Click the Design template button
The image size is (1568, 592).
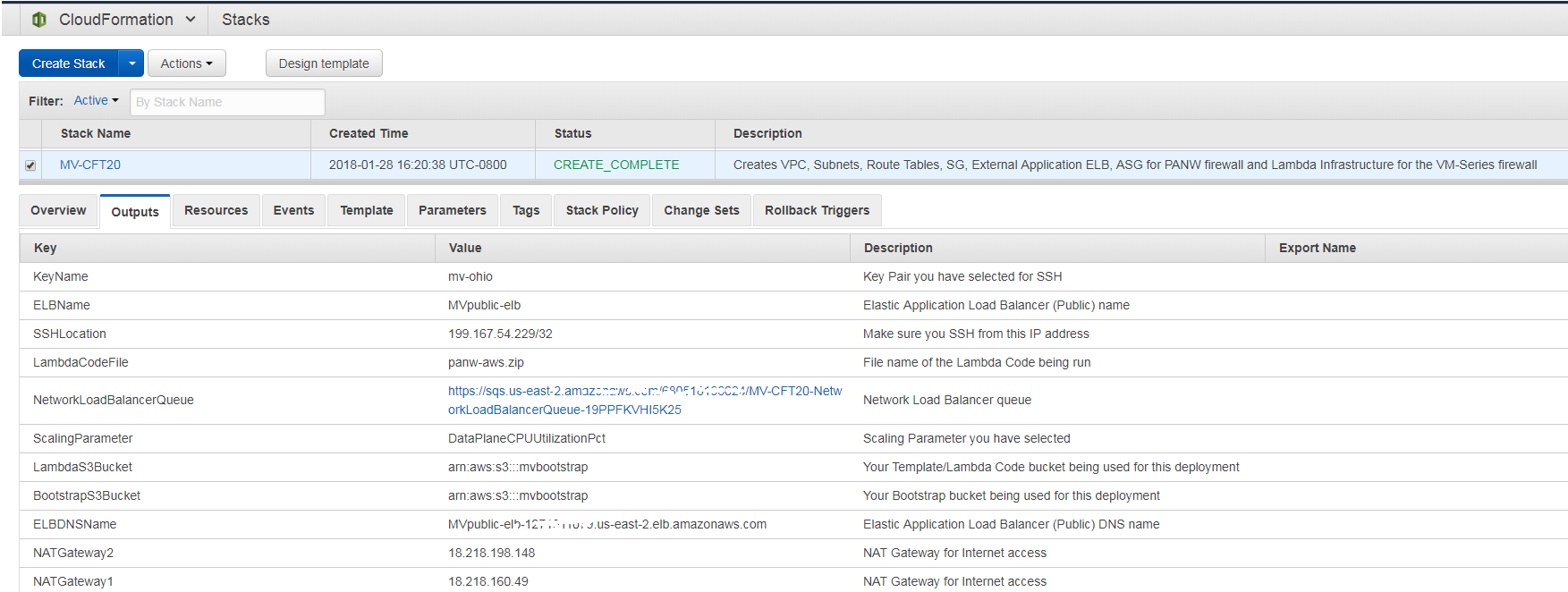click(x=324, y=63)
